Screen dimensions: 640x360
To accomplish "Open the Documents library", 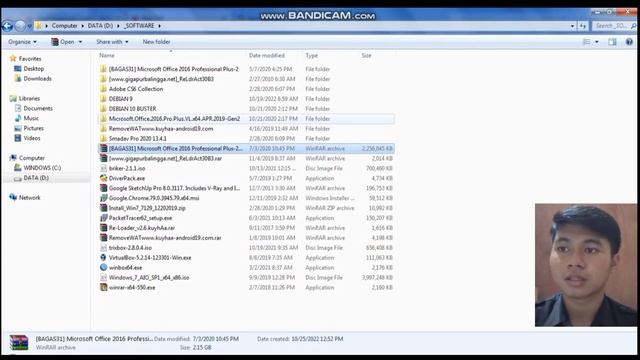I will click(x=38, y=108).
